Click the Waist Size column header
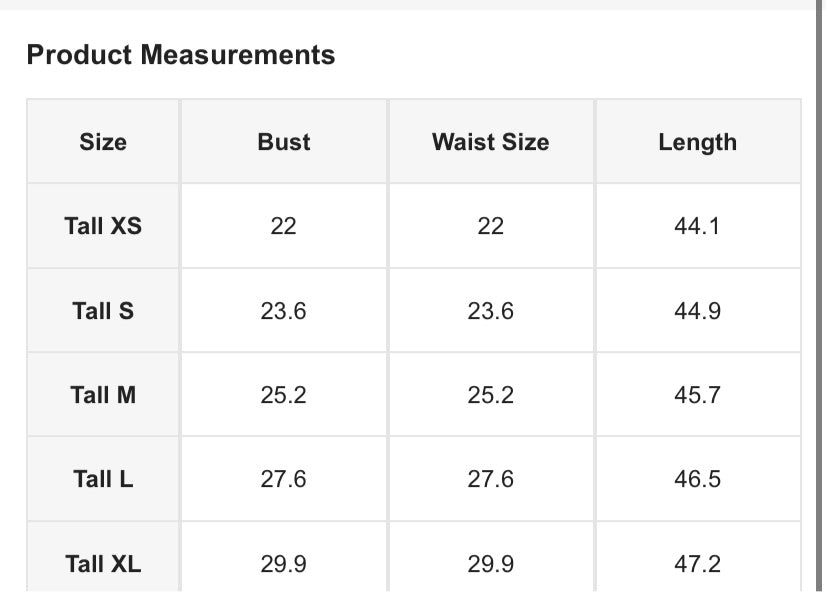The width and height of the screenshot is (826, 592). [490, 142]
